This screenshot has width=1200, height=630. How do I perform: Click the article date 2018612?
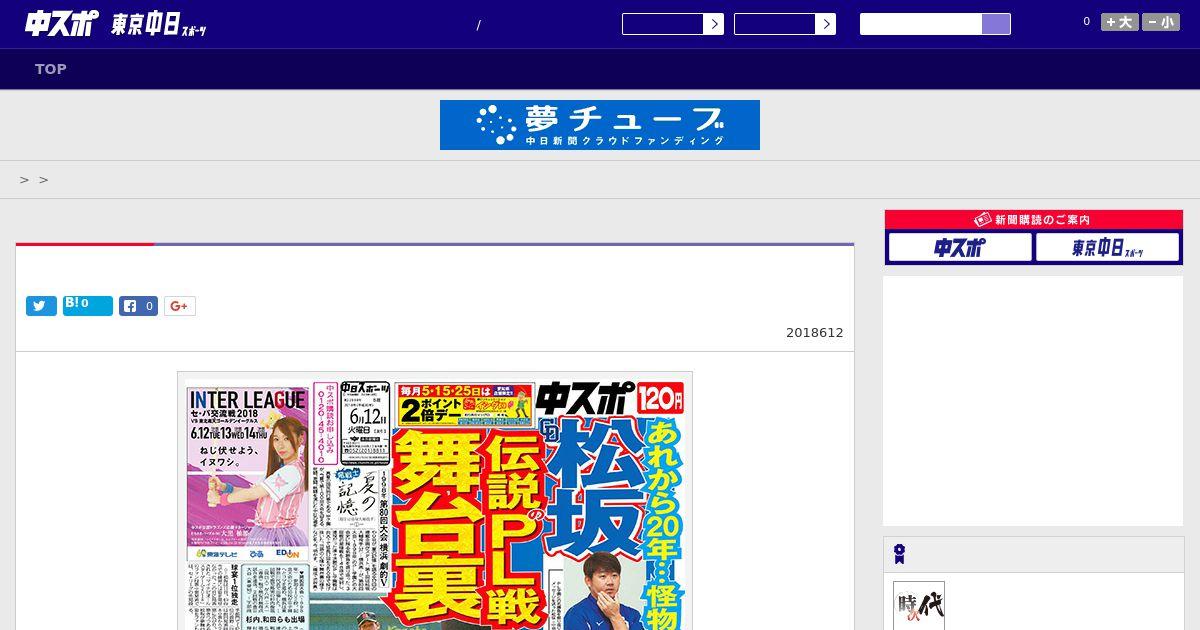click(x=814, y=333)
